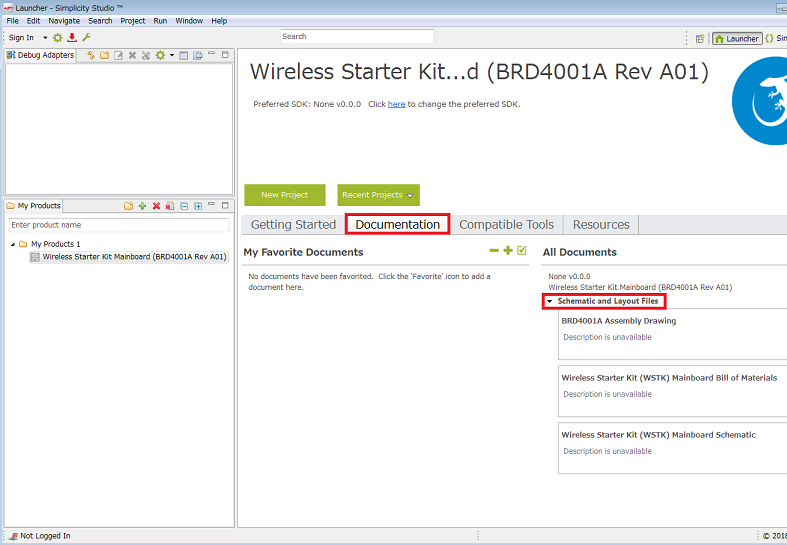Click the All Documents heading

pos(580,252)
